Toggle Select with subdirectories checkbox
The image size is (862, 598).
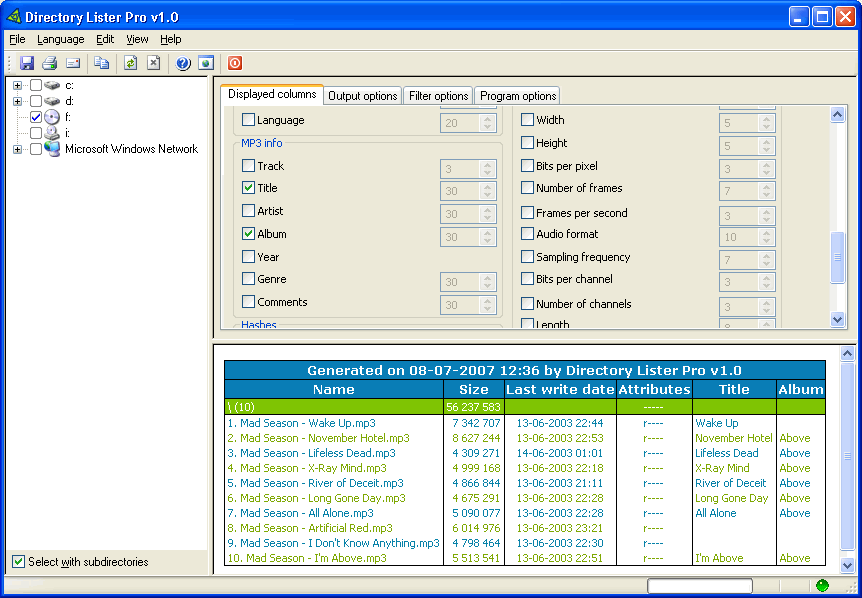19,562
